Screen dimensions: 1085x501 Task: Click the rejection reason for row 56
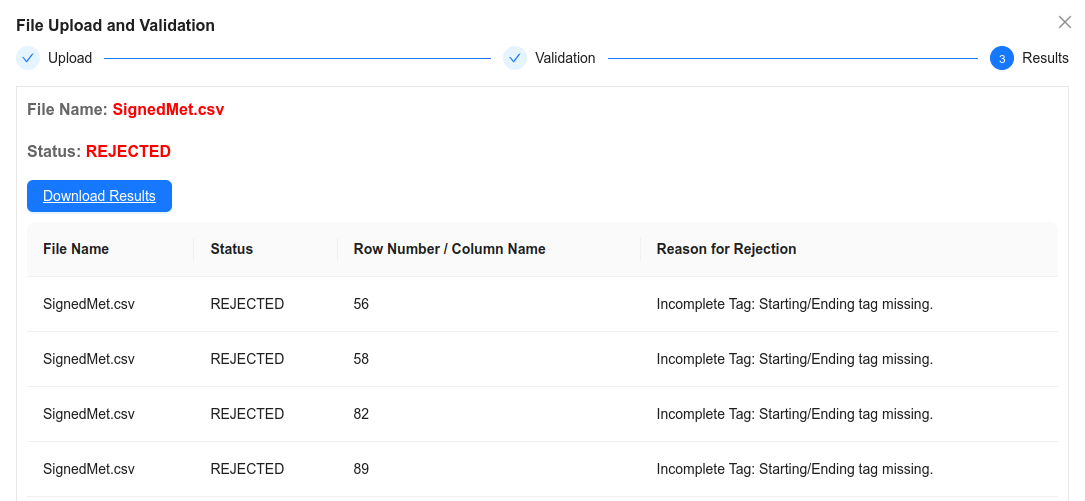[794, 304]
